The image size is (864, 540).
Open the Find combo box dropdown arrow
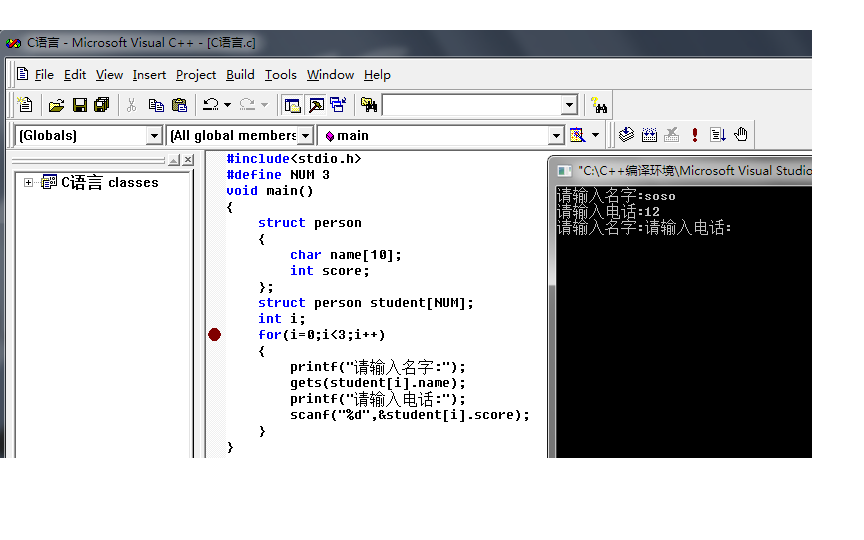coord(569,105)
